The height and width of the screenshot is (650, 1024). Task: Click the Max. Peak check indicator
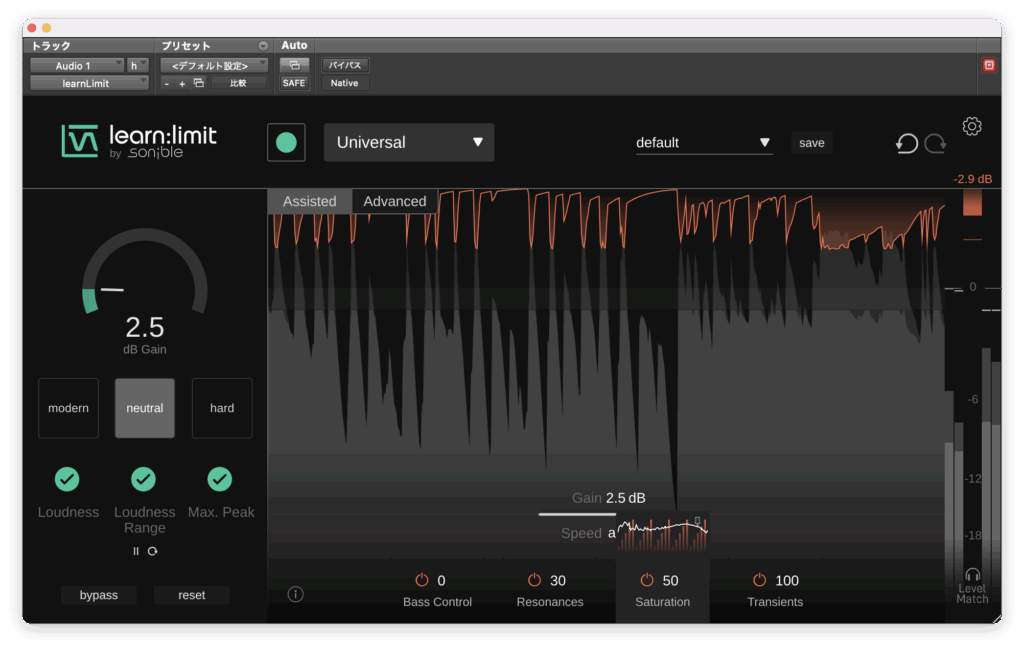[x=220, y=479]
